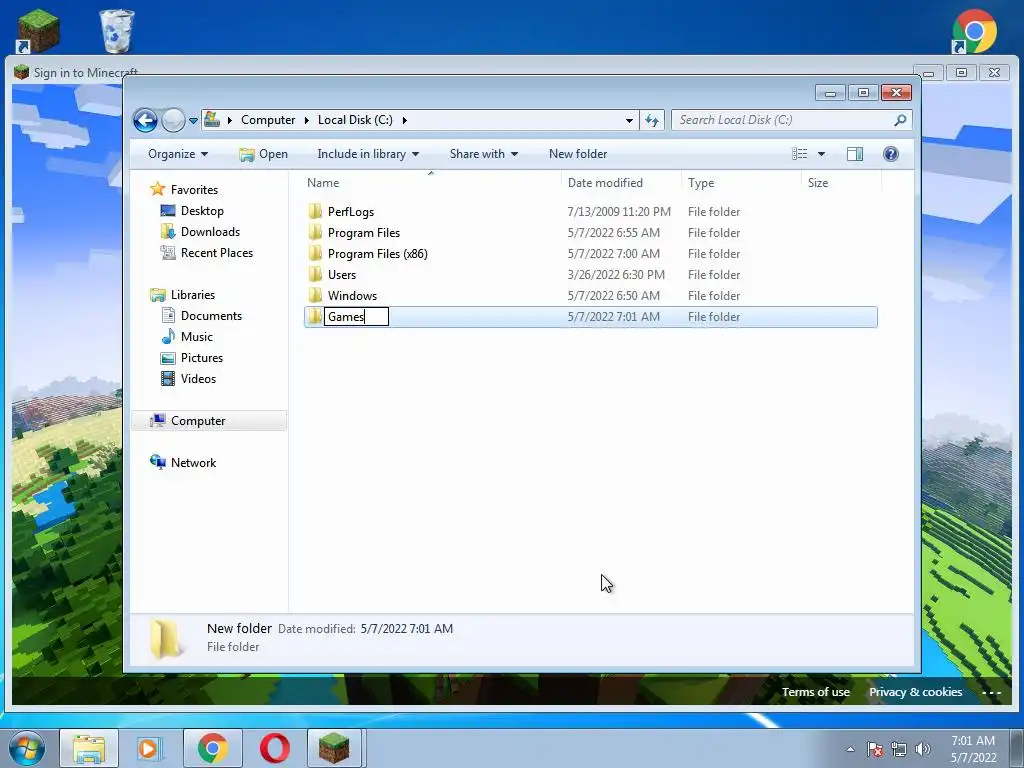Click the search magnifier icon
Viewport: 1024px width, 768px height.
coord(901,120)
